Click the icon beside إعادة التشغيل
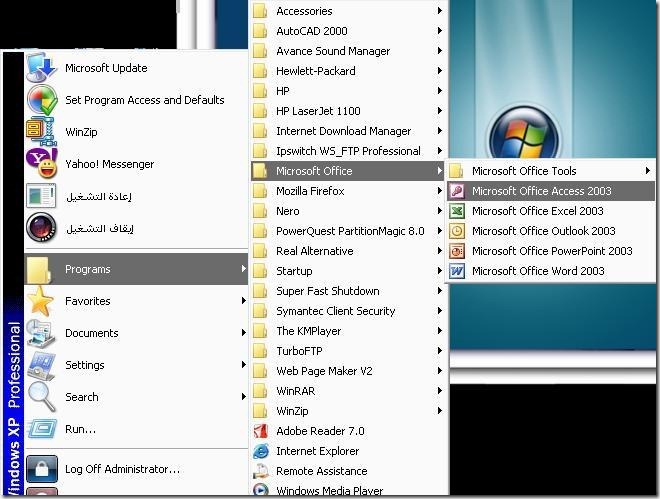660x499 pixels. point(41,196)
